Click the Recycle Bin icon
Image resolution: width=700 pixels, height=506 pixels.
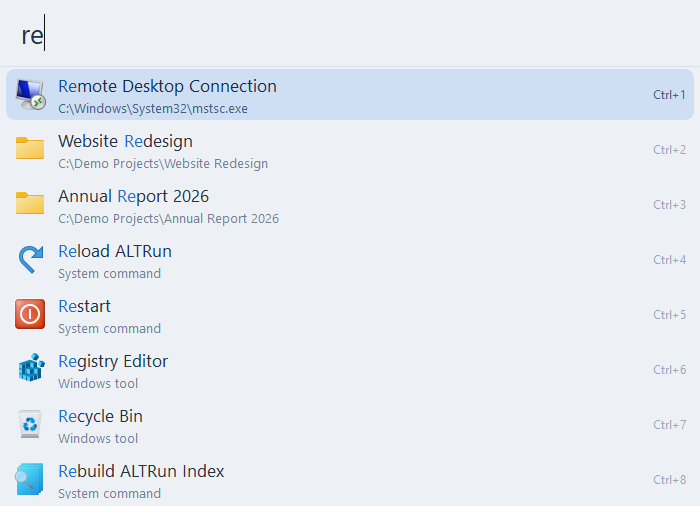[30, 424]
